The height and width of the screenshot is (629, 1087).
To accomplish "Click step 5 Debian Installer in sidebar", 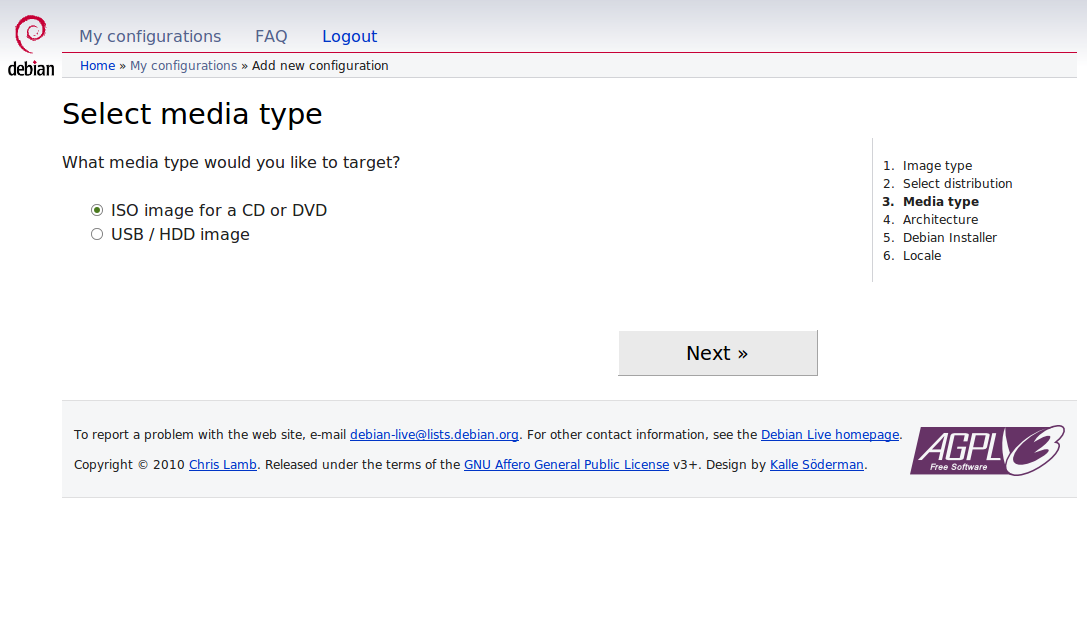I will (950, 238).
